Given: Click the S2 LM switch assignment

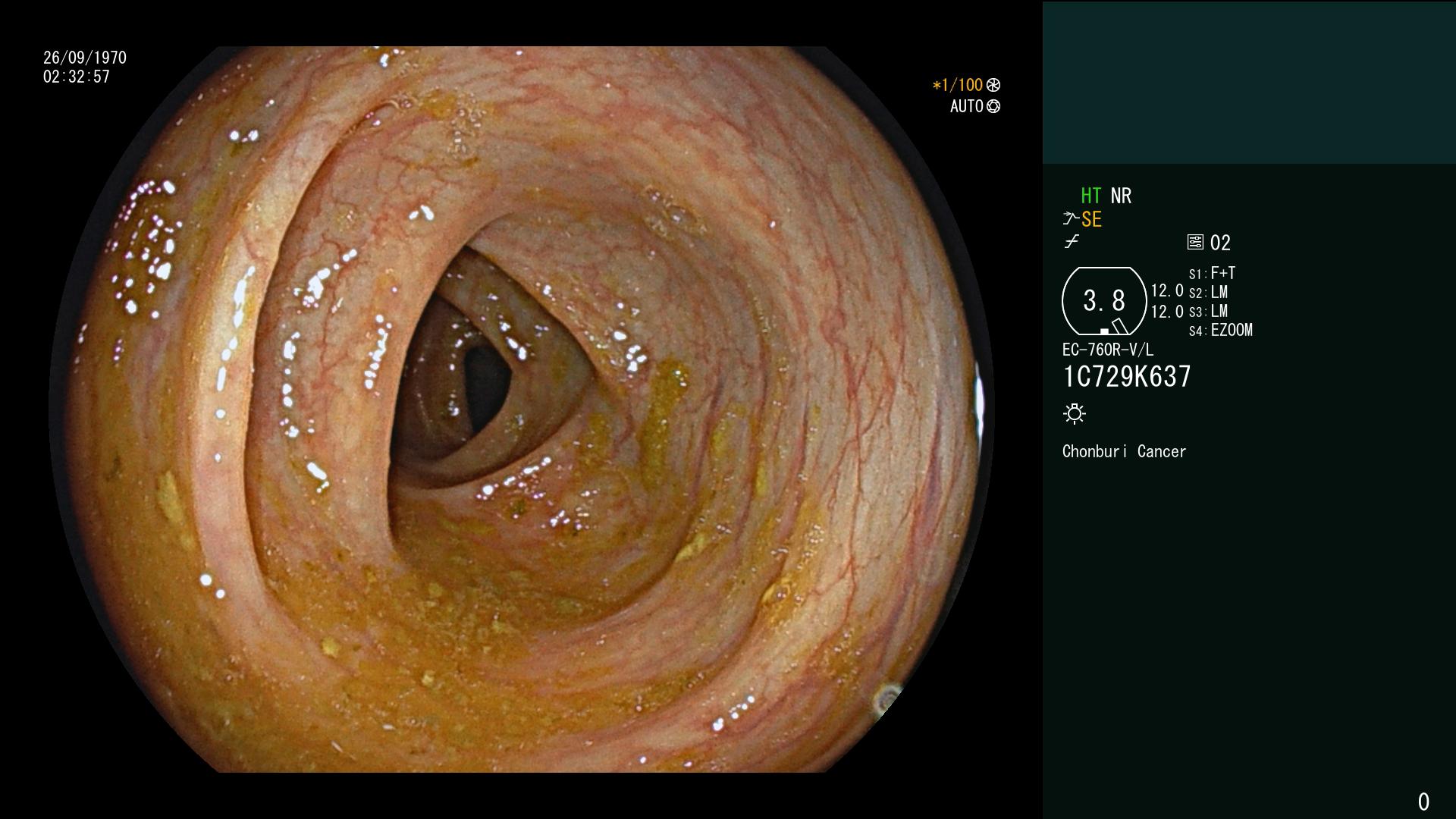Looking at the screenshot, I should pos(1208,292).
